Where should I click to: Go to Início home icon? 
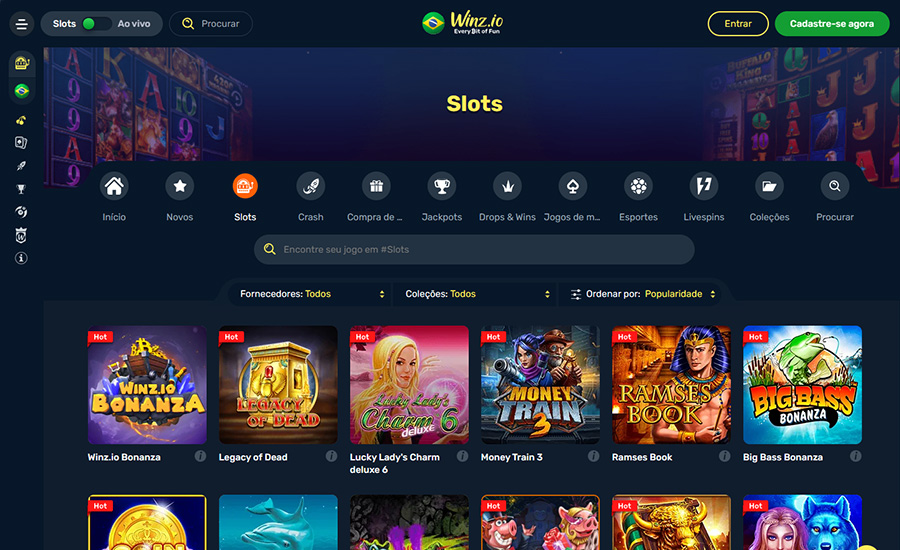pos(114,186)
